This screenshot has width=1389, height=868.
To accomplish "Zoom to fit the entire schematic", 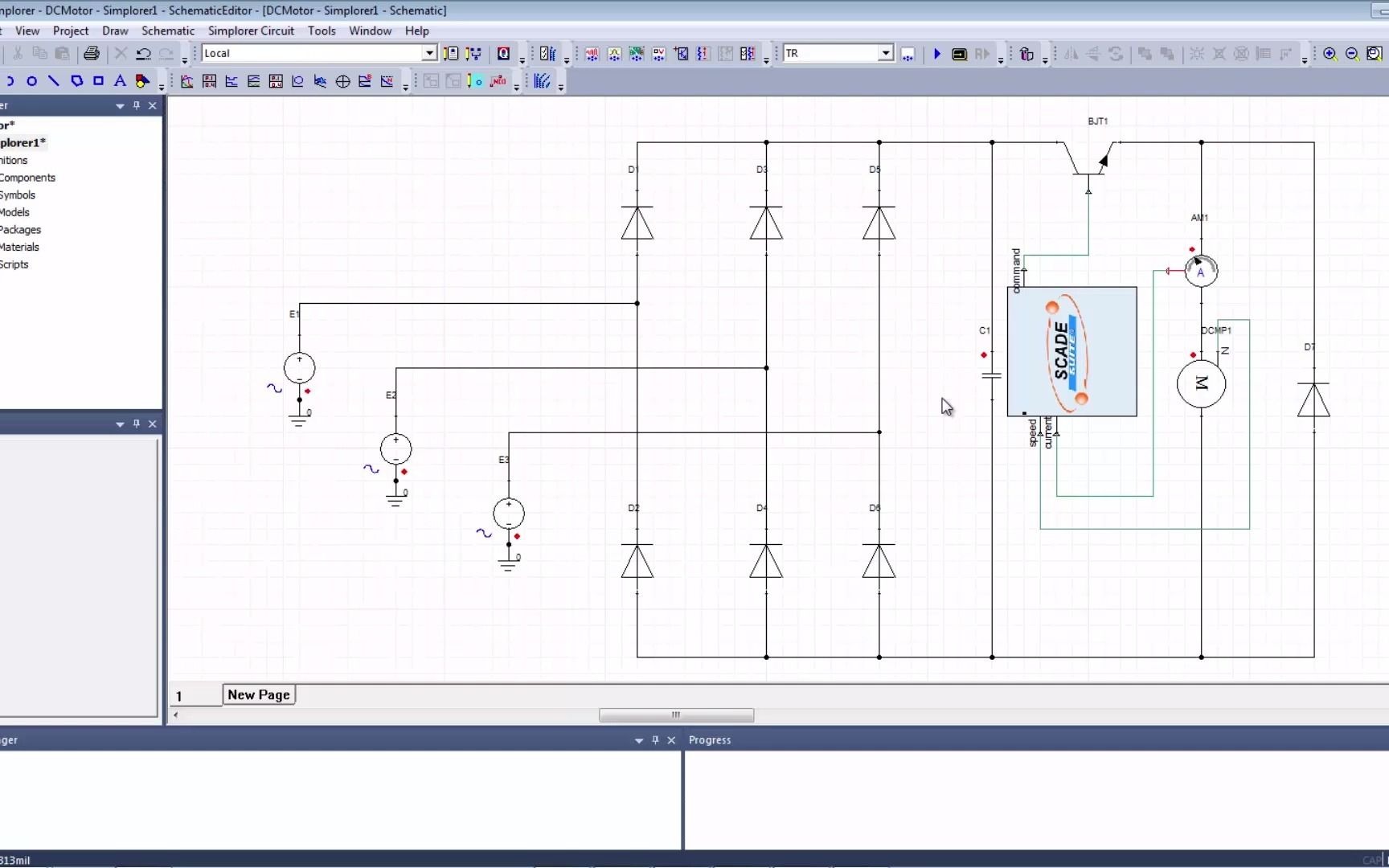I will [1375, 53].
